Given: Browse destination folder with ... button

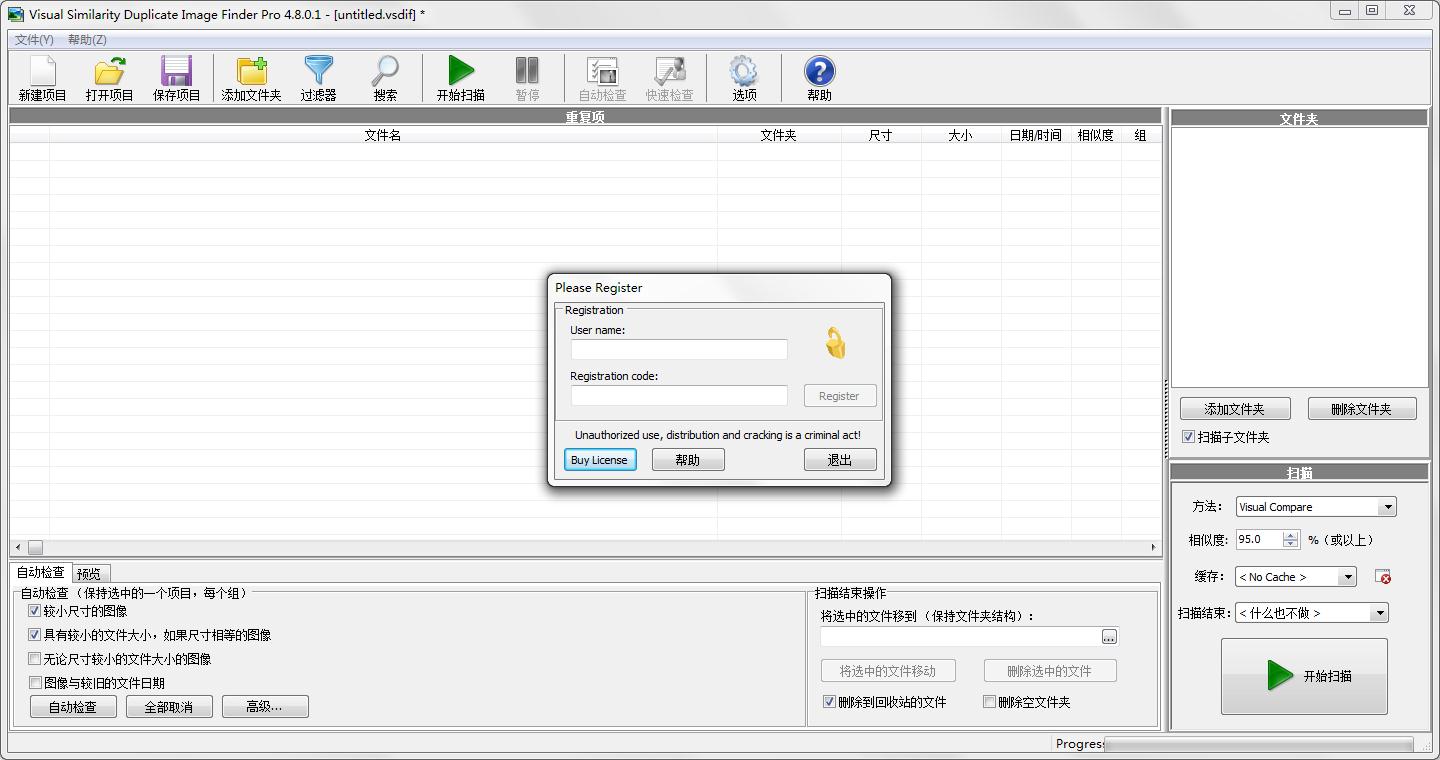Looking at the screenshot, I should [1109, 637].
